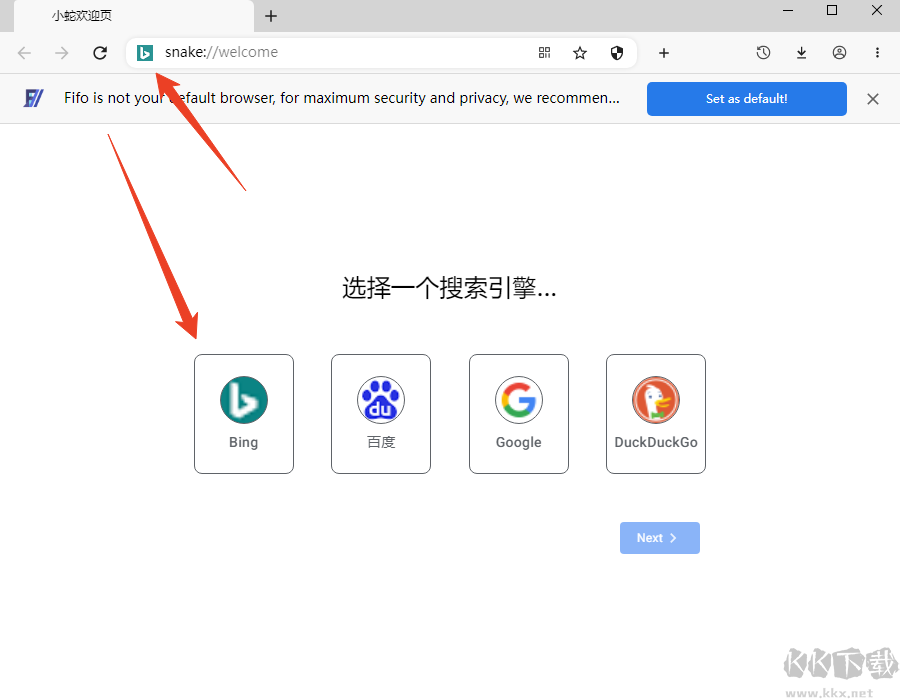Image resolution: width=900 pixels, height=700 pixels.
Task: Open the three-dot browser menu
Action: point(877,53)
